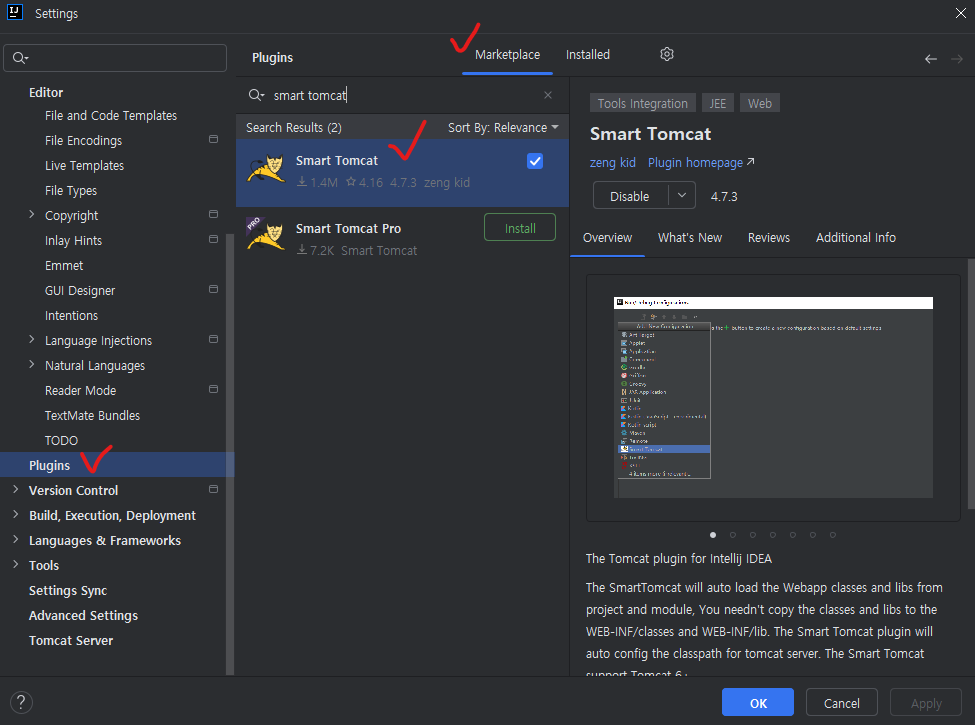
Task: Open Tomcat Server settings page
Action: coord(71,640)
